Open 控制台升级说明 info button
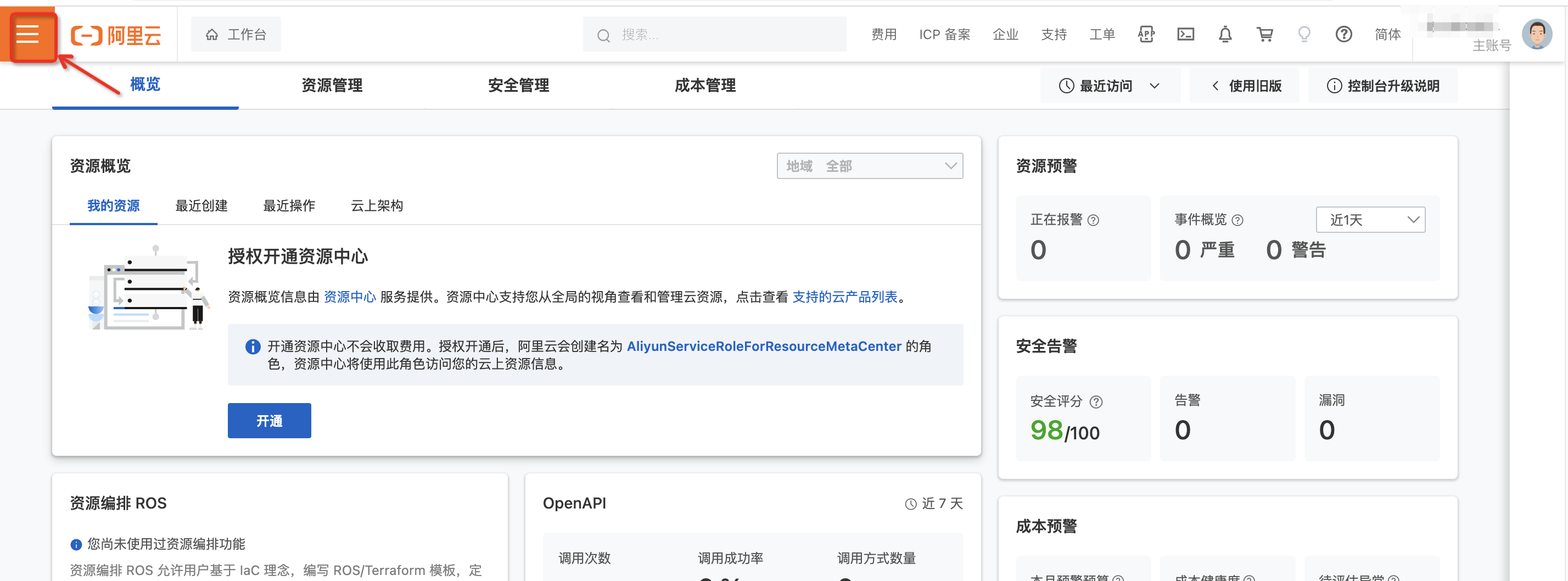Image resolution: width=1568 pixels, height=581 pixels. 1383,86
